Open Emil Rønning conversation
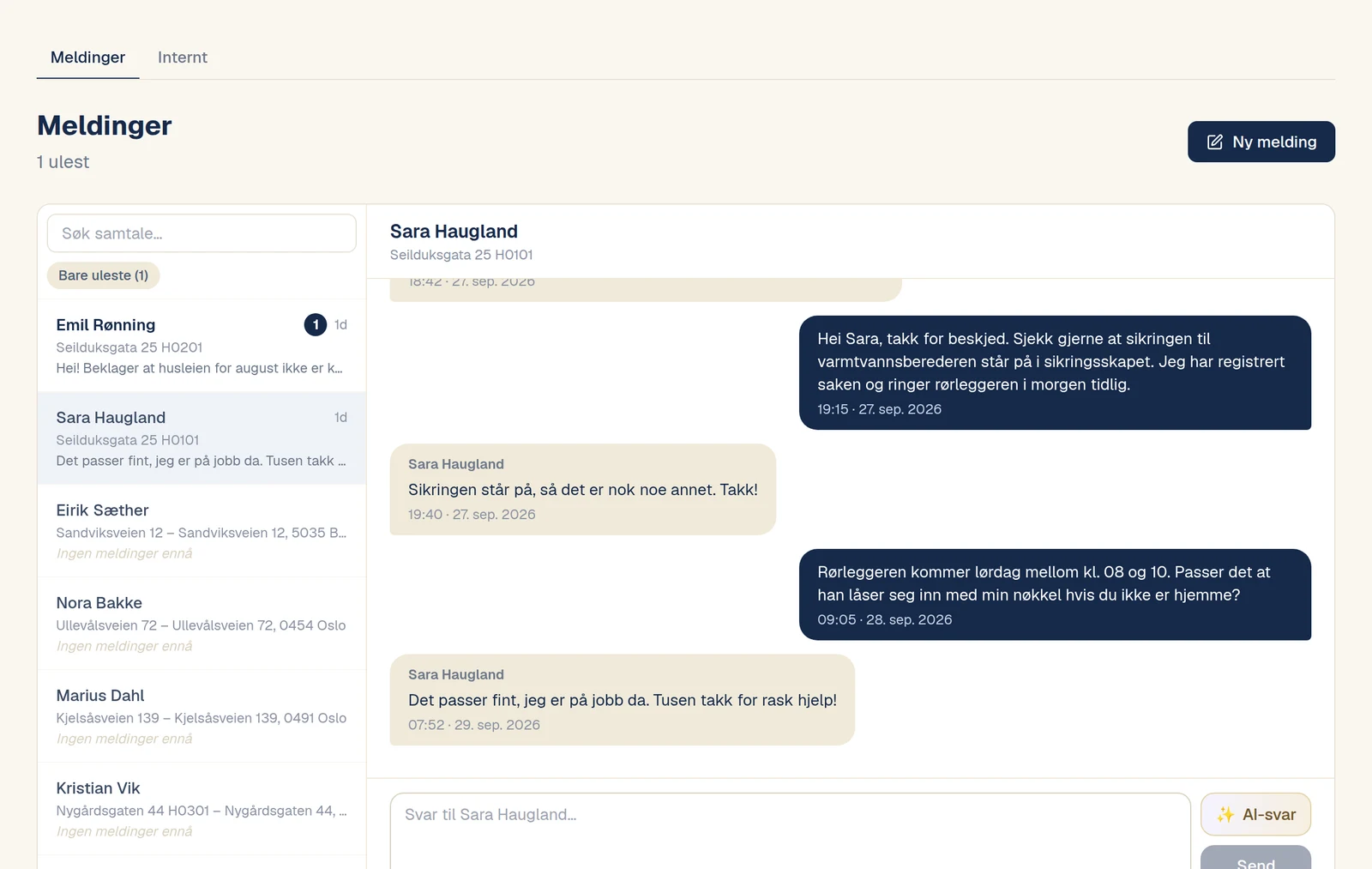 click(x=202, y=346)
